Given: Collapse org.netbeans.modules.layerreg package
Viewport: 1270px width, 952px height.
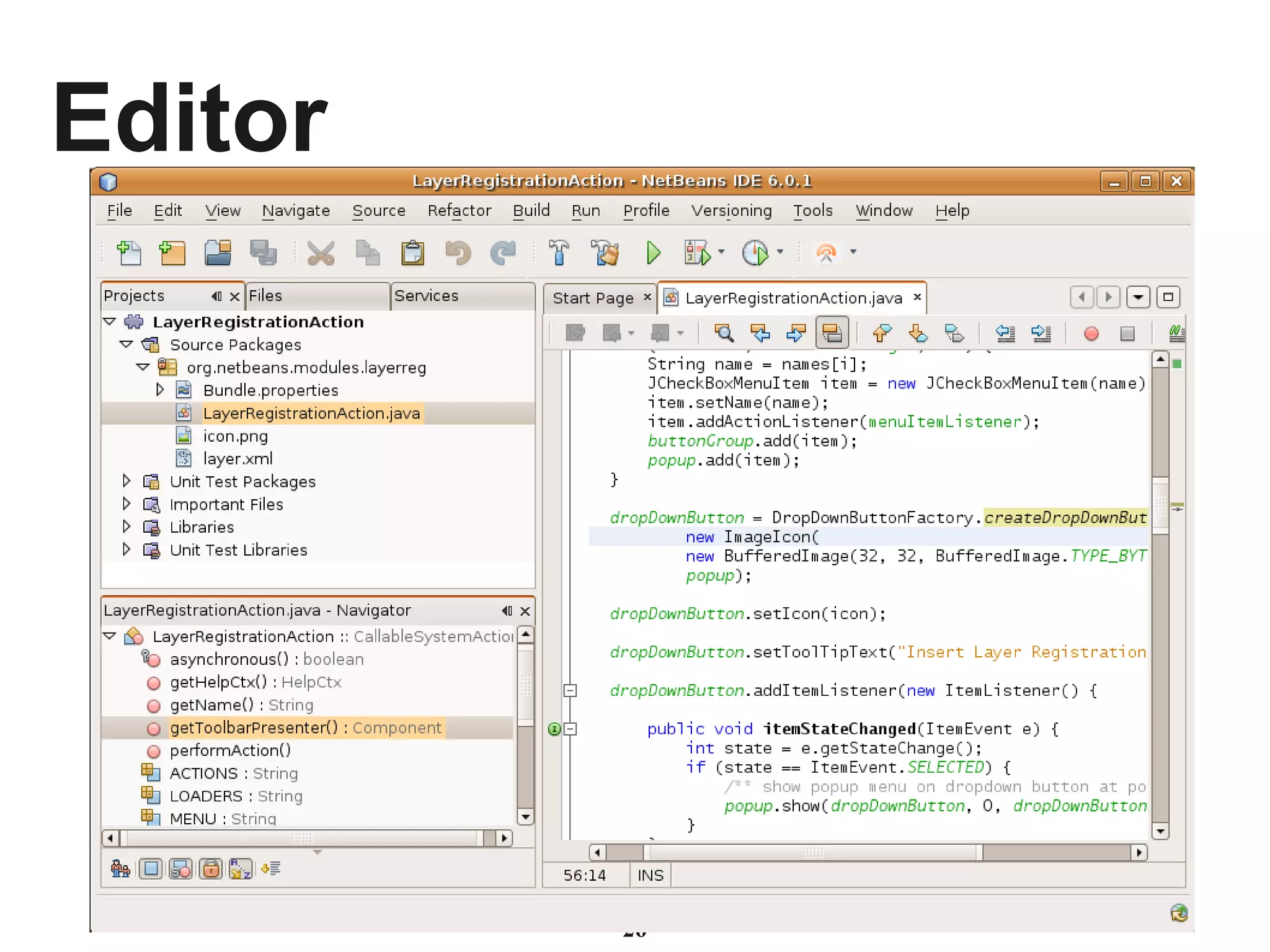Looking at the screenshot, I should 143,367.
